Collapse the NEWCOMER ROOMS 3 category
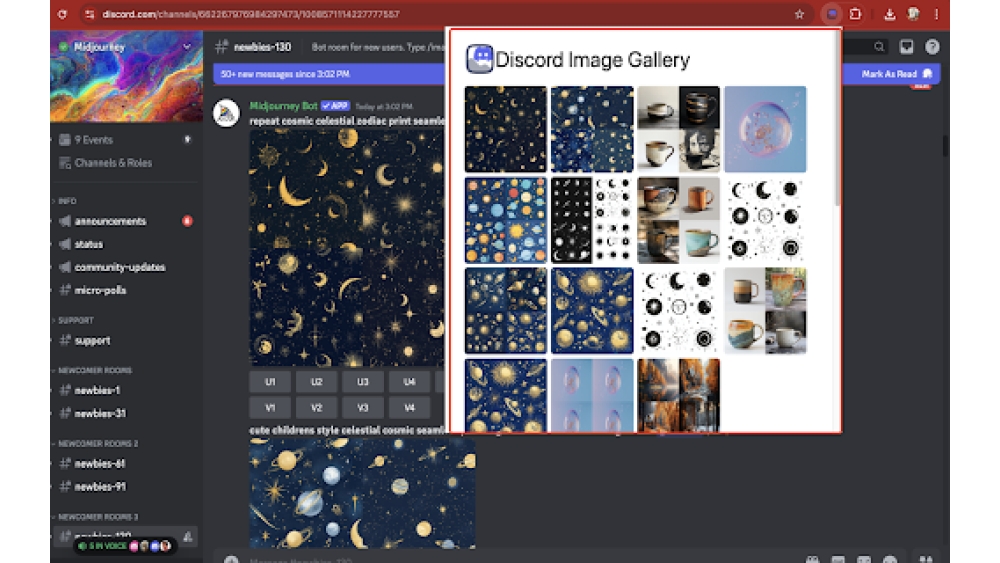This screenshot has width=1000, height=563. (98, 517)
